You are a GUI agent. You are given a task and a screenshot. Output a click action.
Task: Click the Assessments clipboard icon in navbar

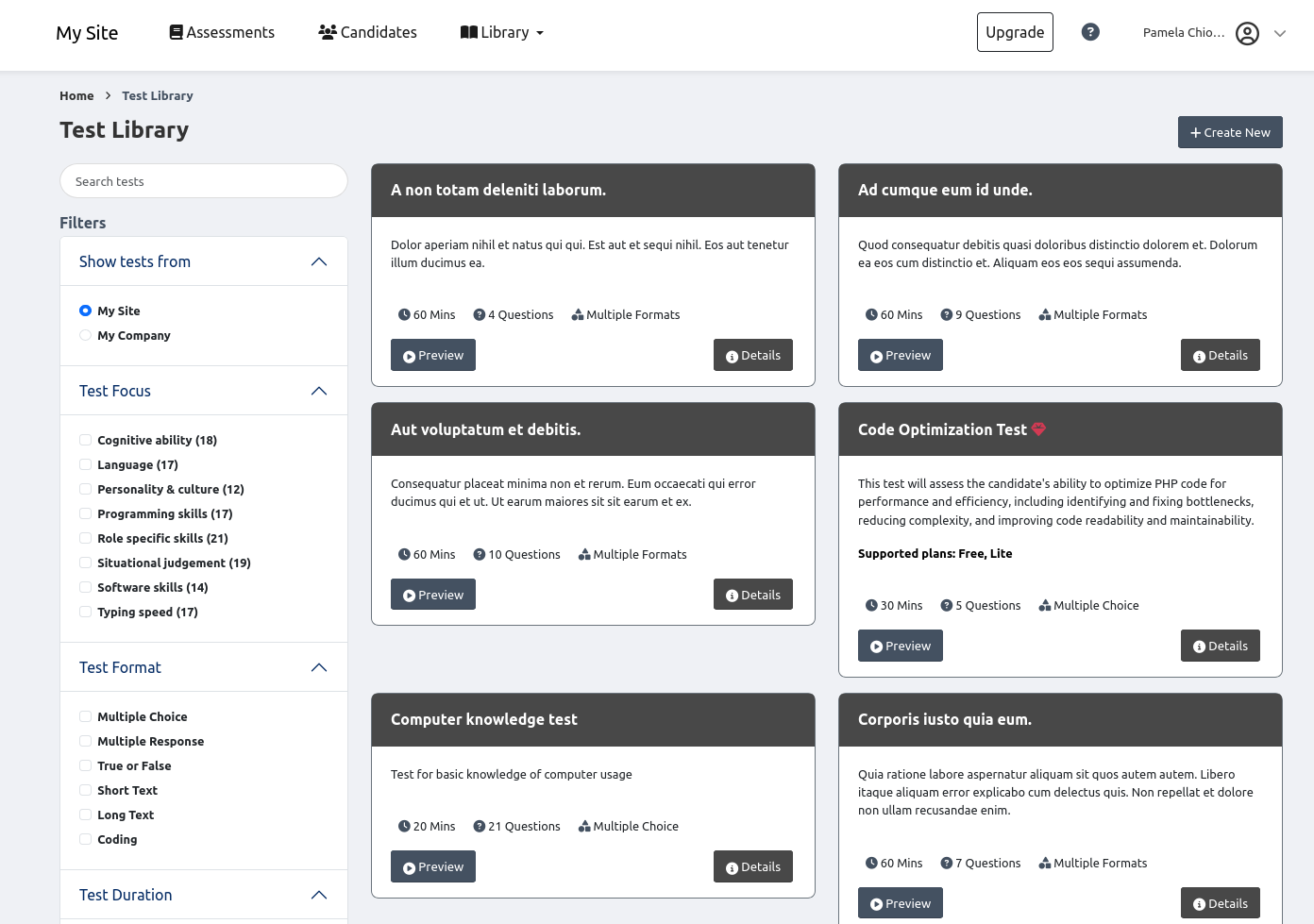tap(176, 32)
